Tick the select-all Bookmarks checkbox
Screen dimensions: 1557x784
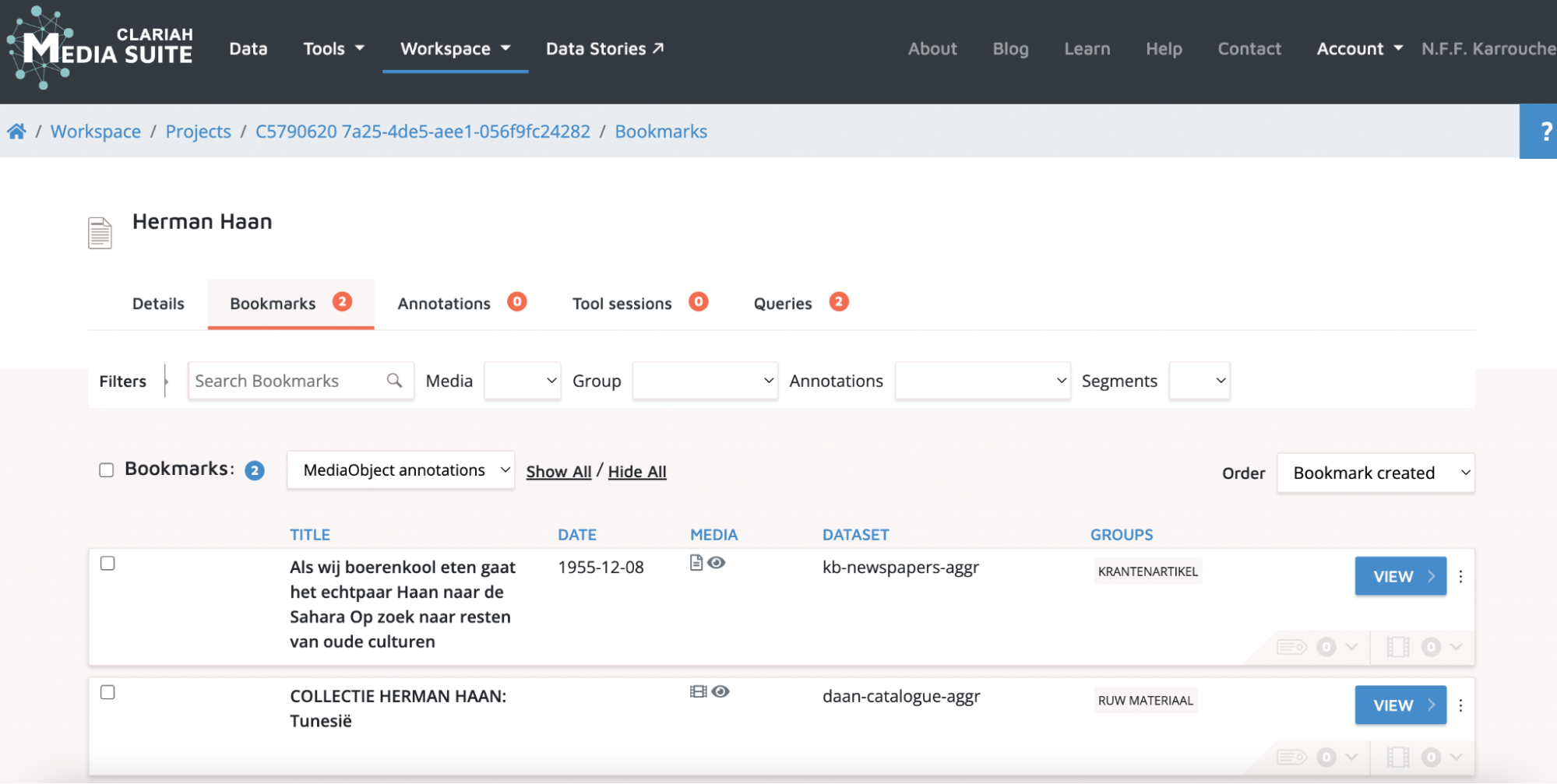(x=107, y=470)
